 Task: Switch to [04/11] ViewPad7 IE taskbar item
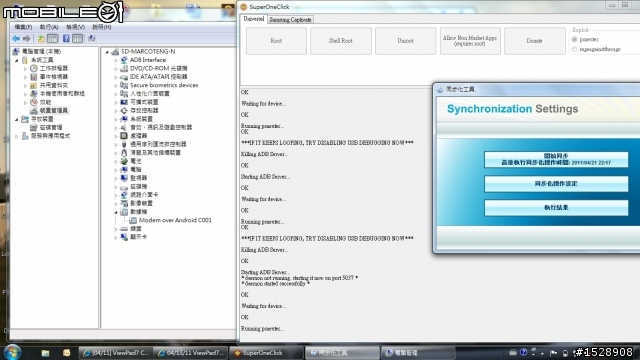pos(115,353)
